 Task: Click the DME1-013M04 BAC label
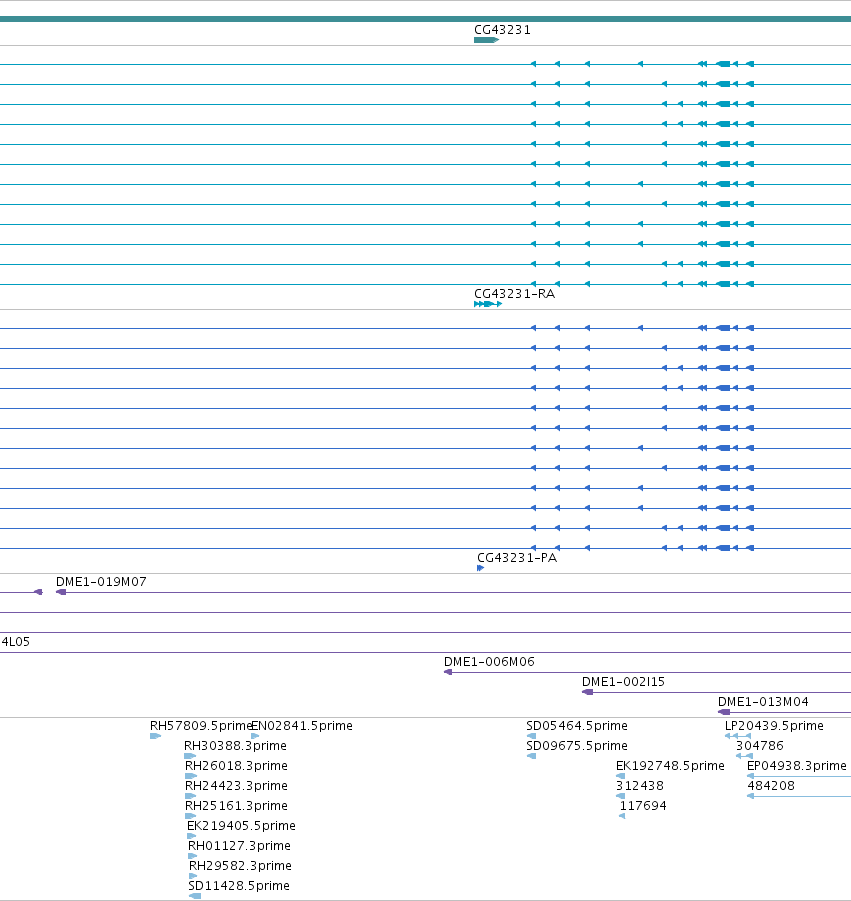coord(763,702)
